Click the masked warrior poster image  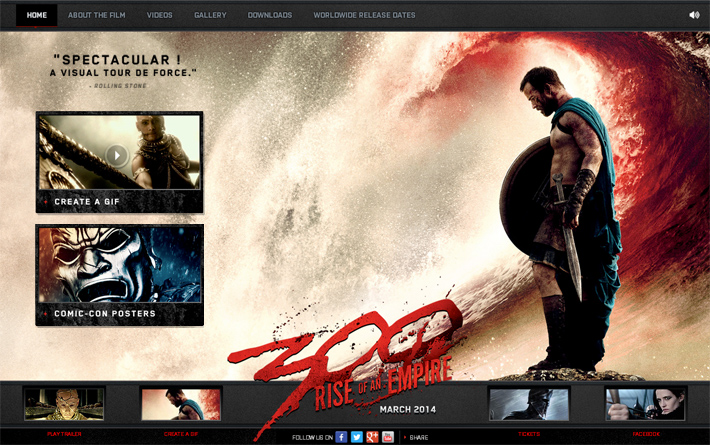click(x=120, y=265)
